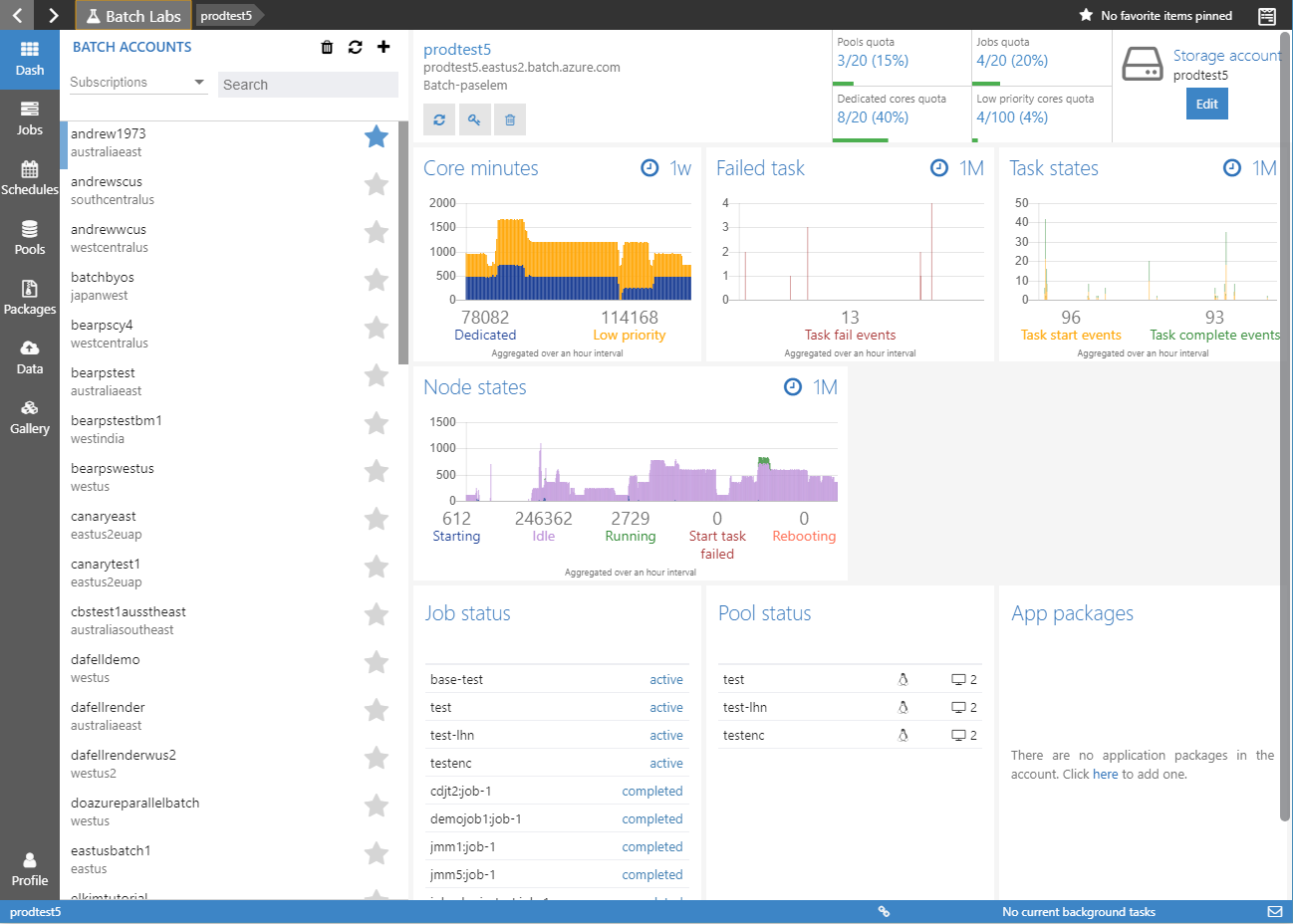Screen dimensions: 1293x924
Task: Click the prodtest5 account refresh button
Action: pyautogui.click(x=439, y=119)
